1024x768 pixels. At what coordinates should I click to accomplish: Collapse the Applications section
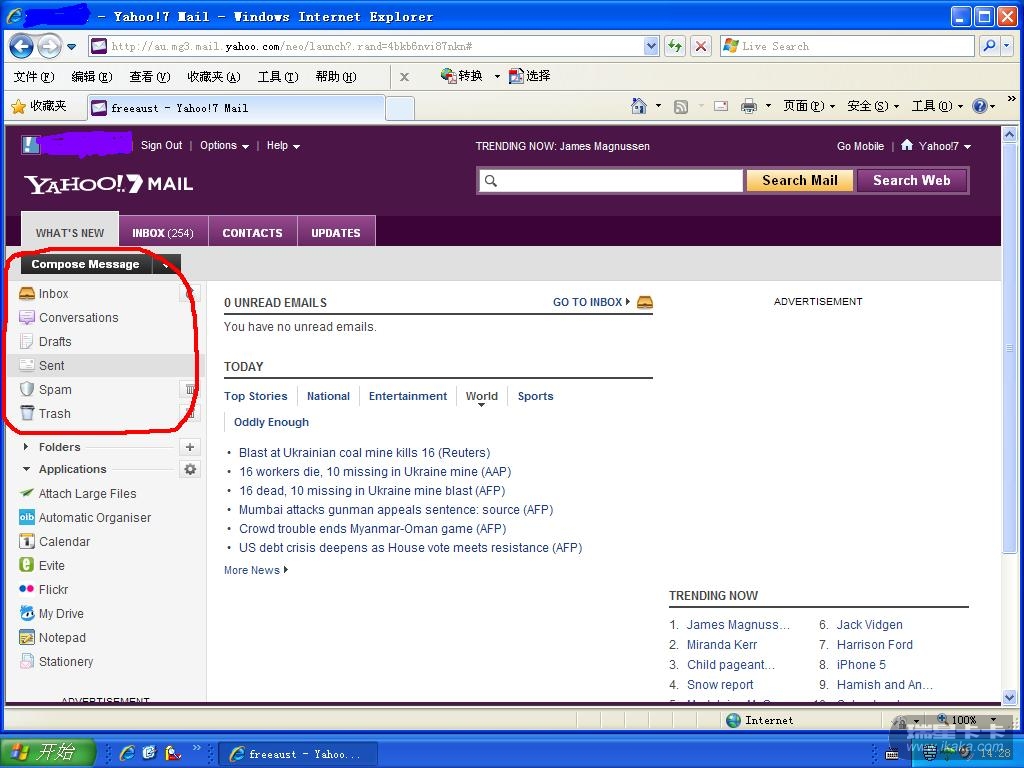26,470
